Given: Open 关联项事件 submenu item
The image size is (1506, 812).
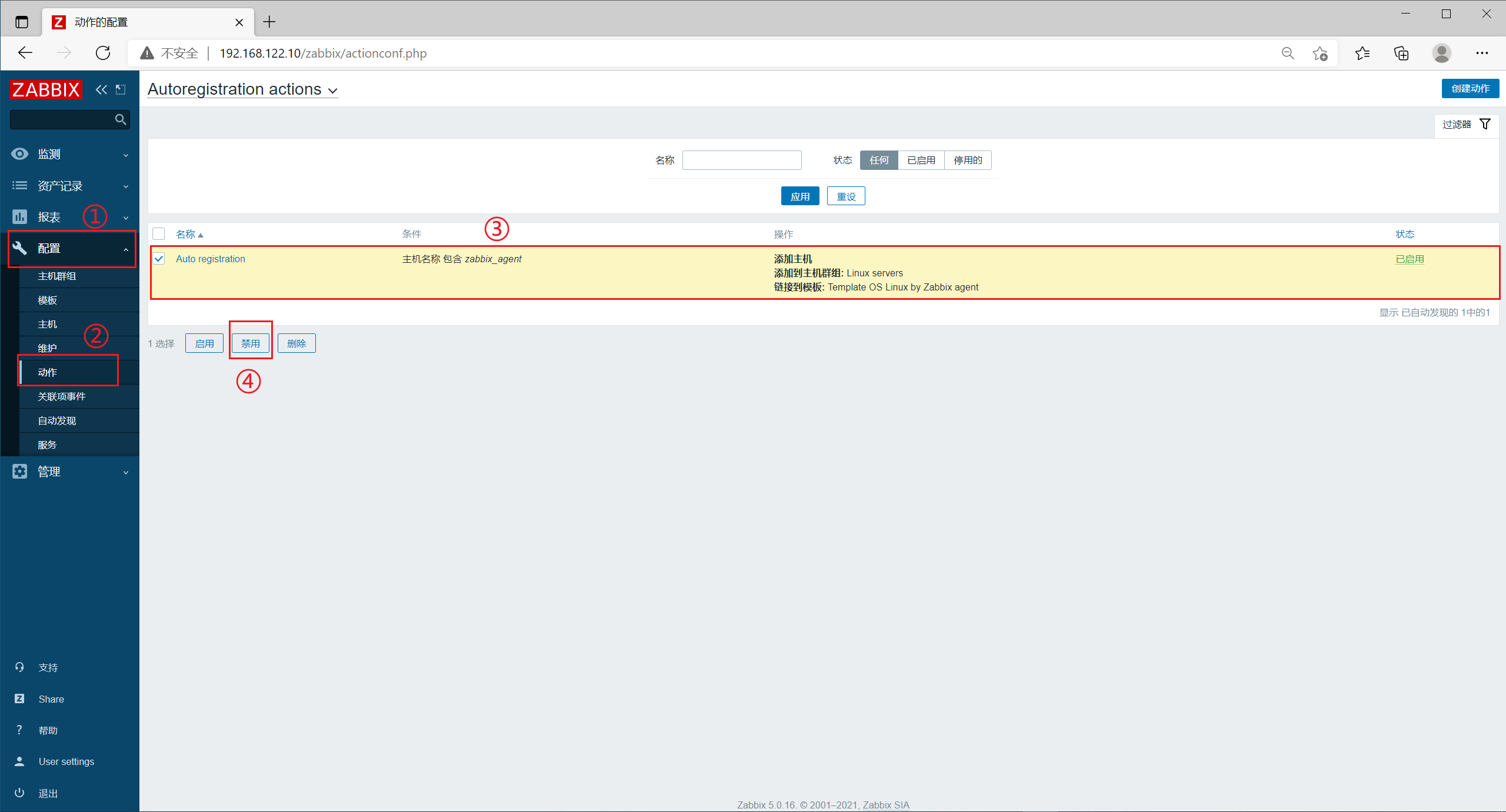Looking at the screenshot, I should (79, 396).
